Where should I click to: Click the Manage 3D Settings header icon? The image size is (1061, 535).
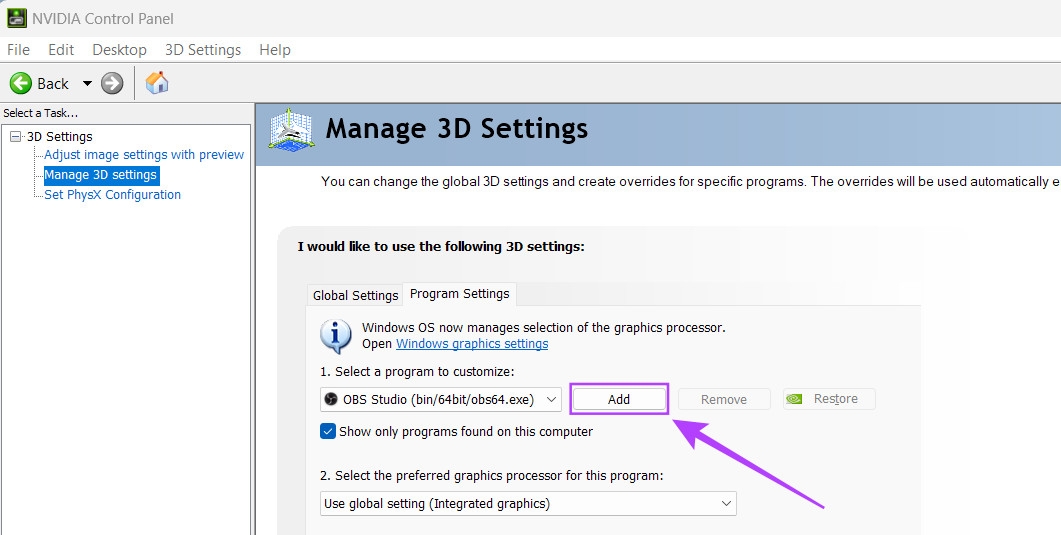tap(290, 129)
